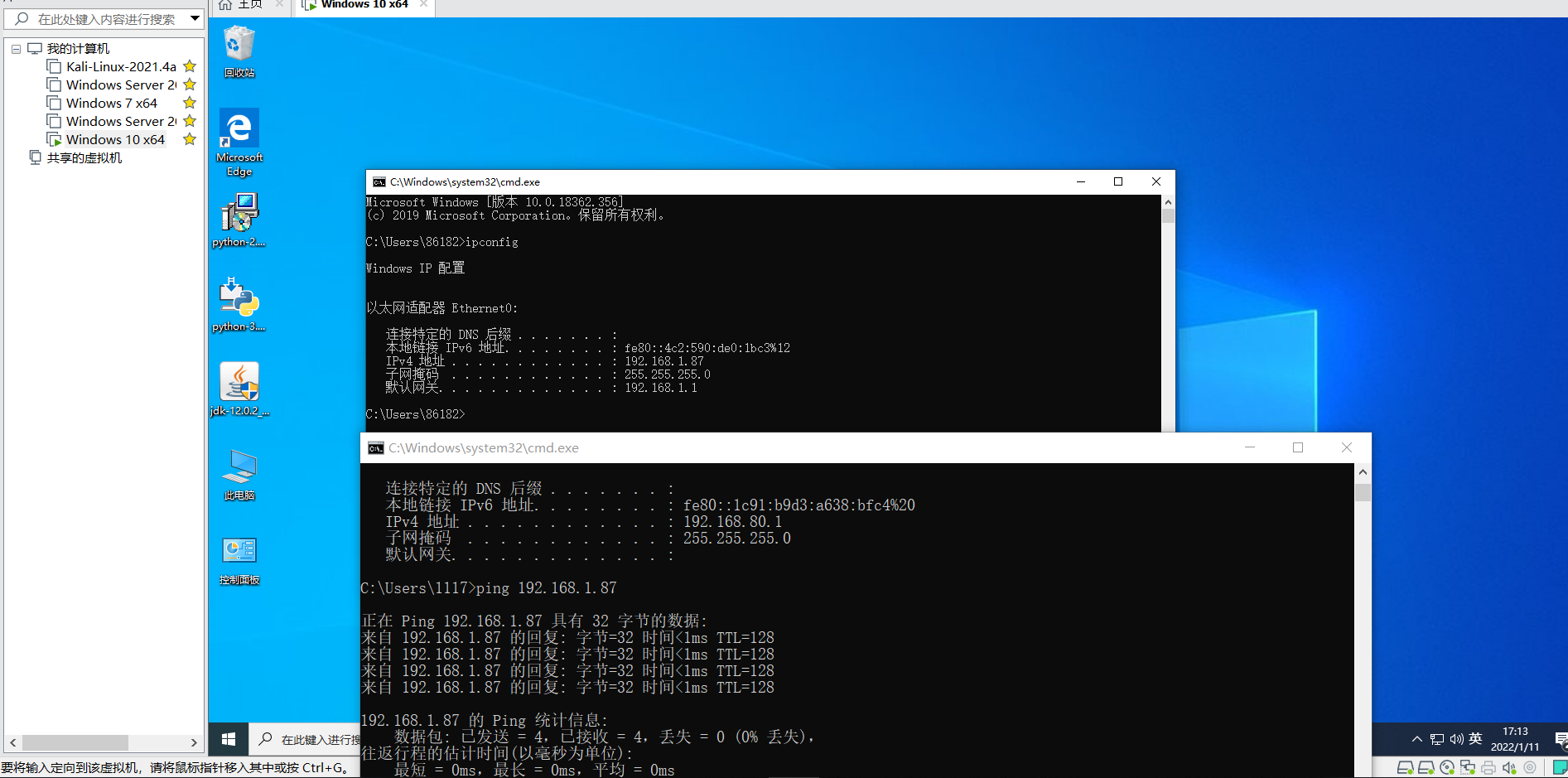Click the scroll-up arrow in the ipconfig cmd window
The height and width of the screenshot is (778, 1568).
[1168, 201]
